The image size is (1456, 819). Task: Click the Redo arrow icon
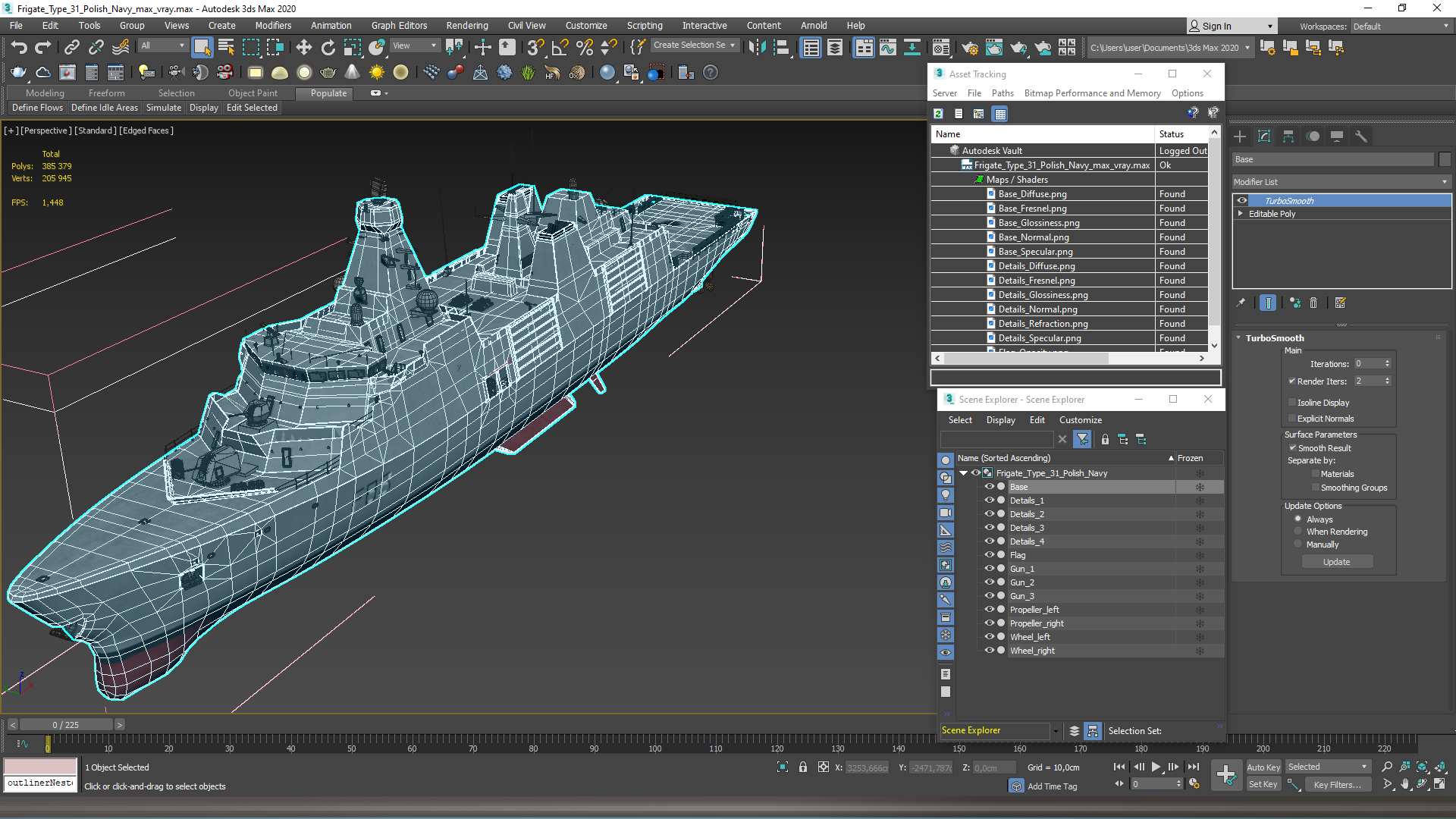[43, 47]
